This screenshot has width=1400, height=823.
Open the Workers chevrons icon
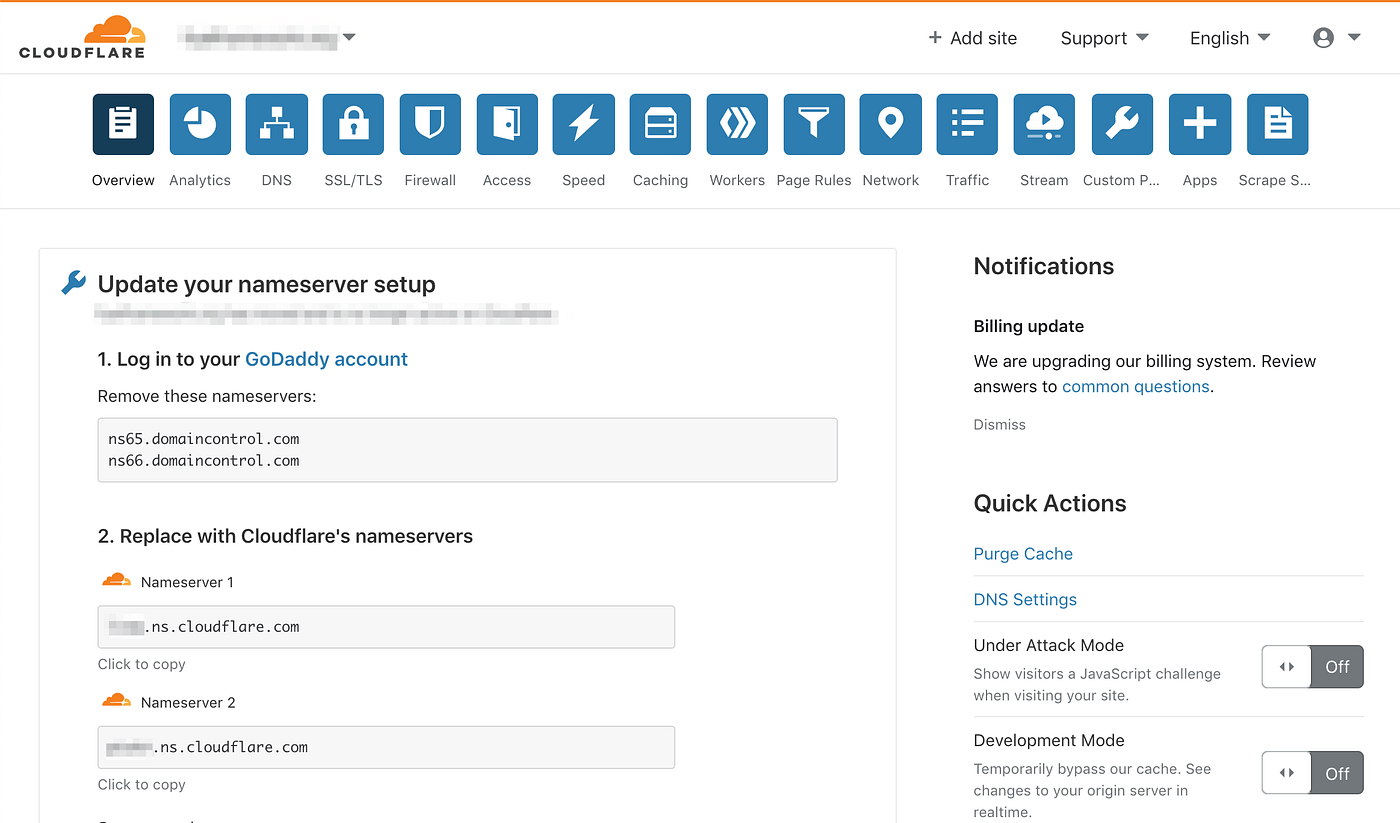737,124
